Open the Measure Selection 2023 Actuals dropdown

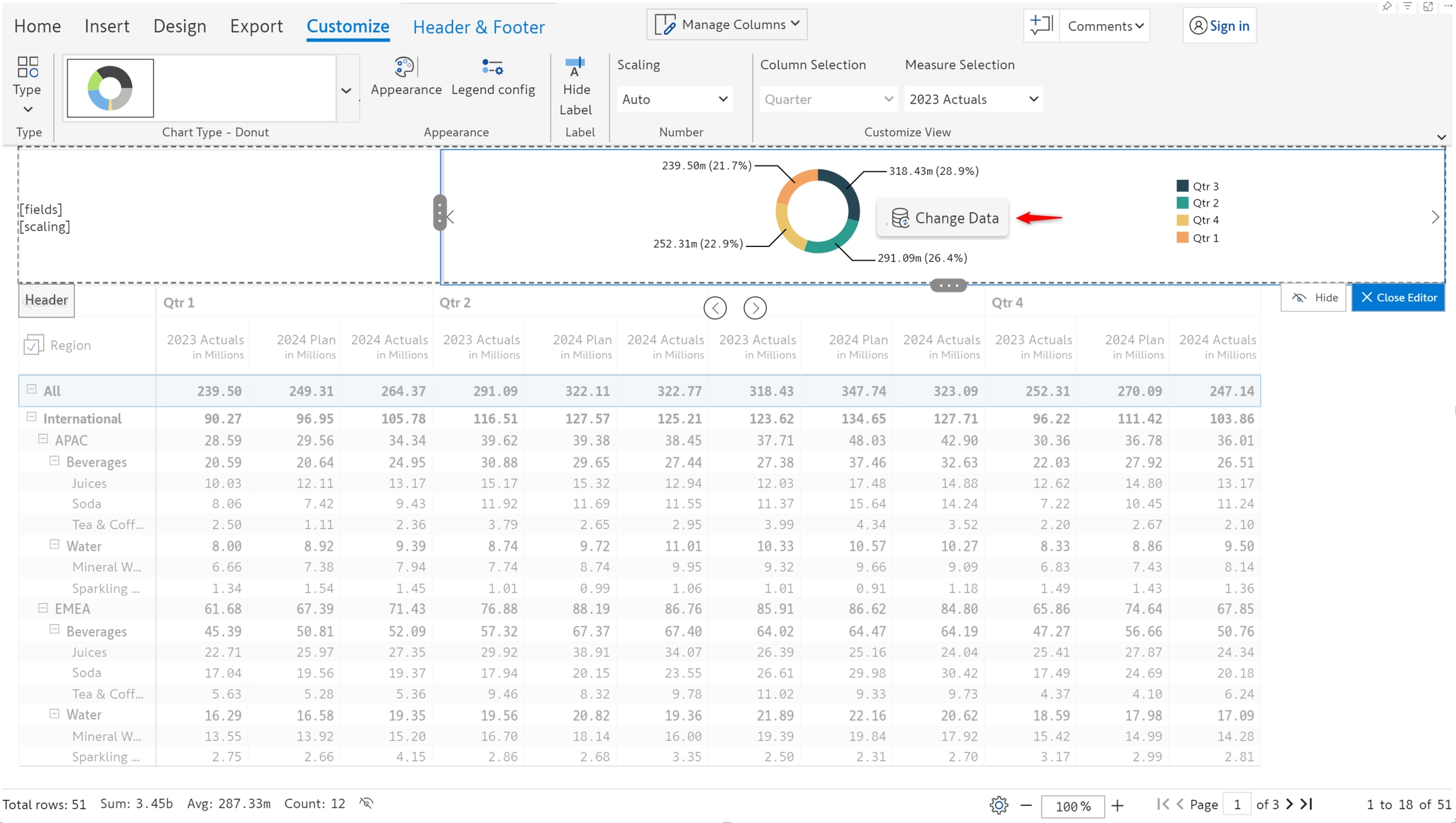973,99
